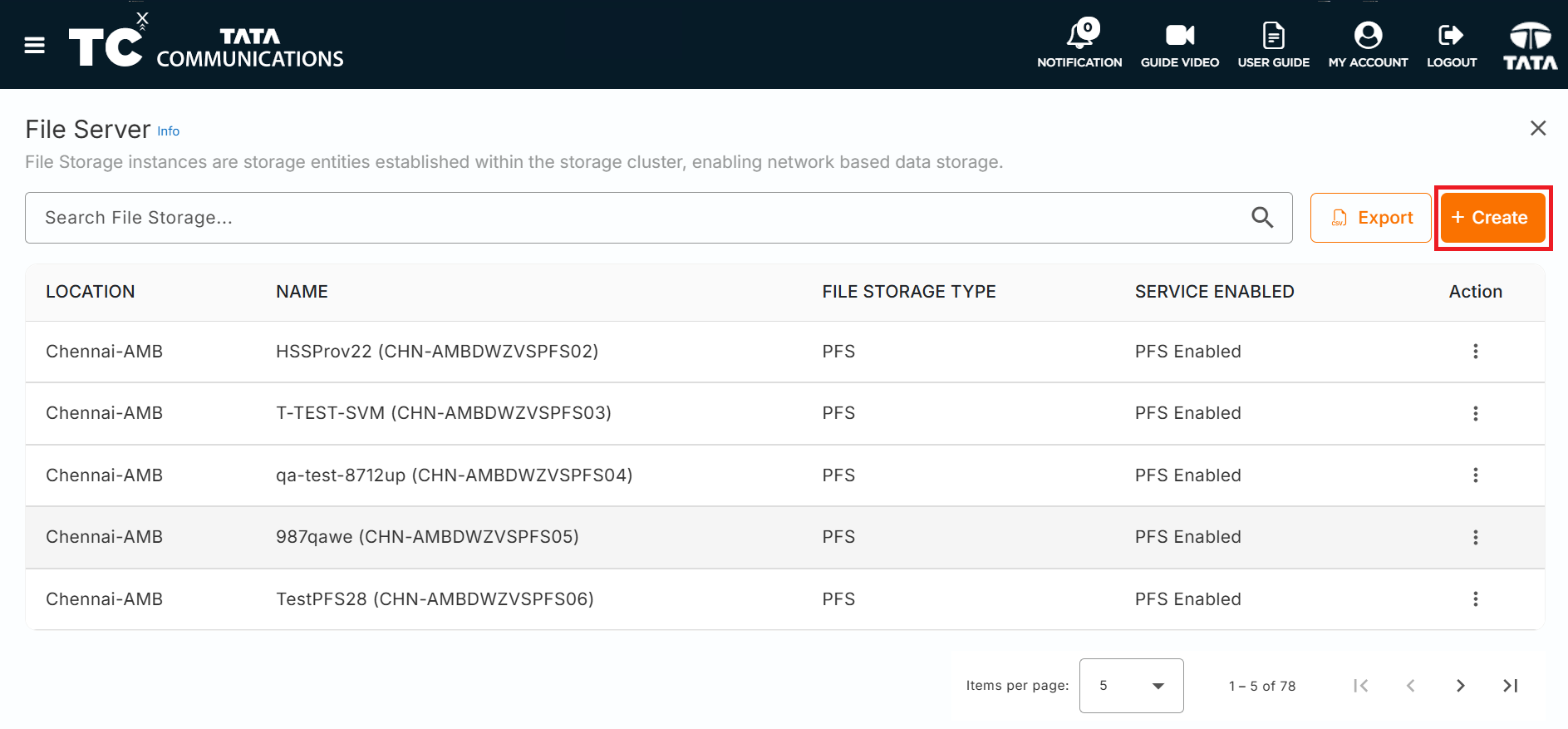Click the 1 – 5 of 78 range label

(x=1262, y=686)
